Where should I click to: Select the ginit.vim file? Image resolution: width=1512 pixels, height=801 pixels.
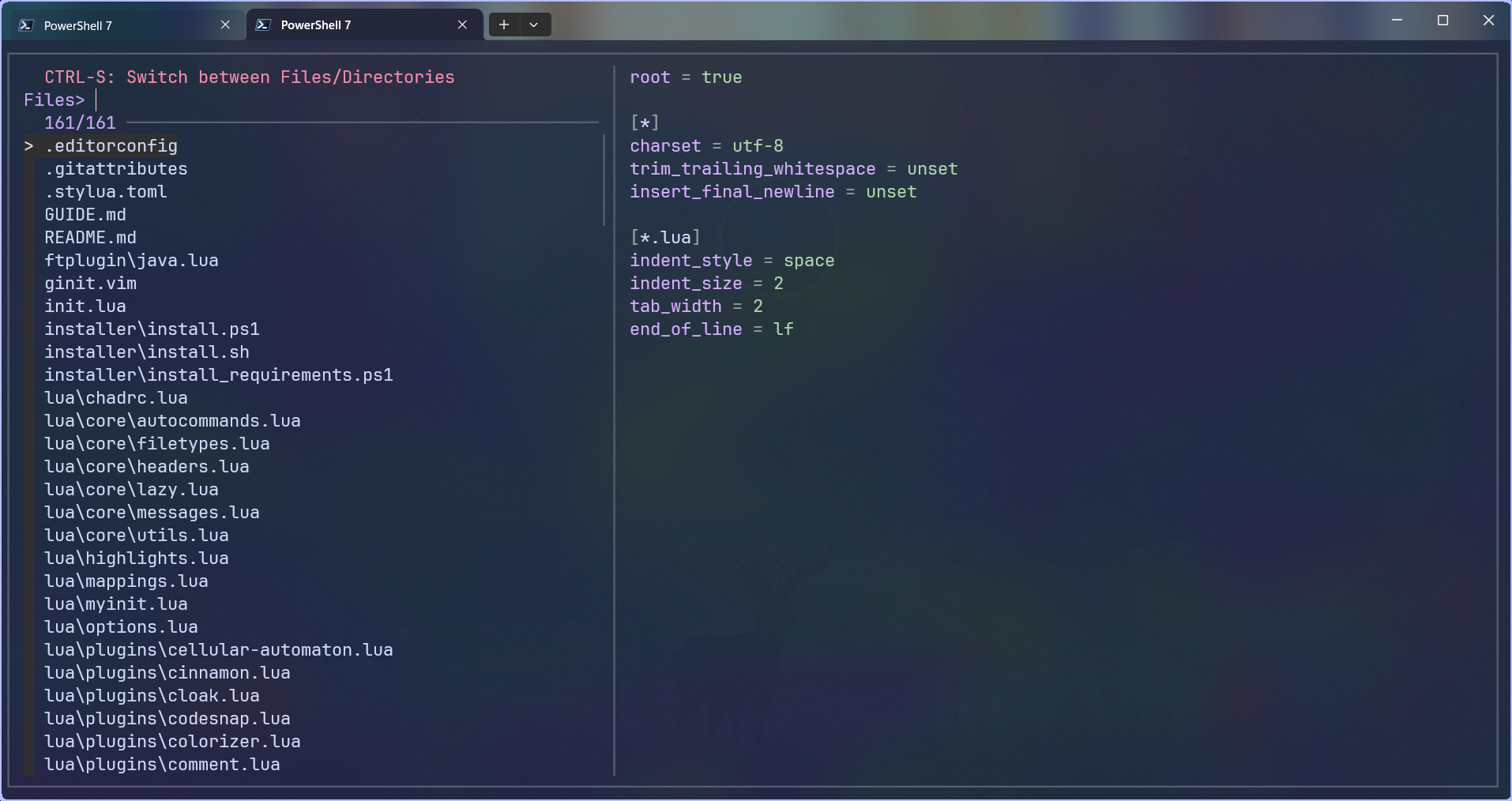[91, 284]
